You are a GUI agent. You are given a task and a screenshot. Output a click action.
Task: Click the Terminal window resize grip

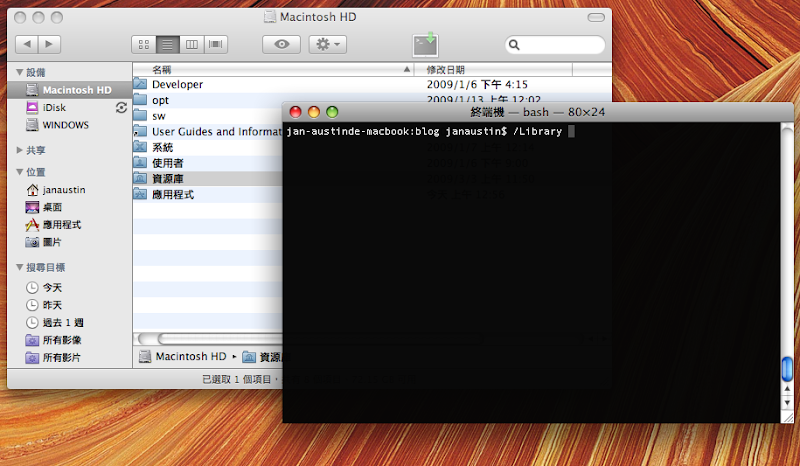(787, 416)
